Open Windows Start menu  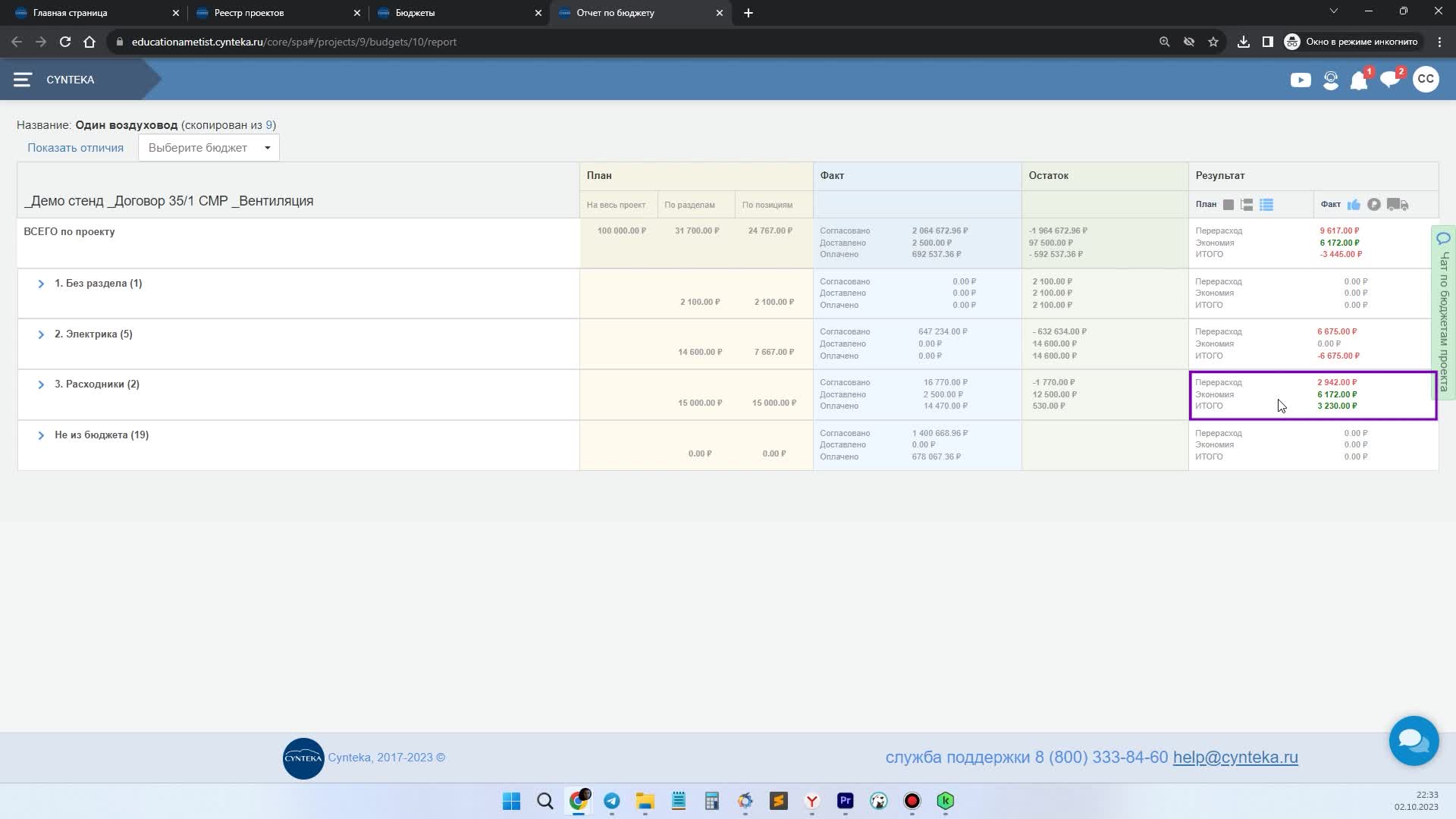coord(512,802)
